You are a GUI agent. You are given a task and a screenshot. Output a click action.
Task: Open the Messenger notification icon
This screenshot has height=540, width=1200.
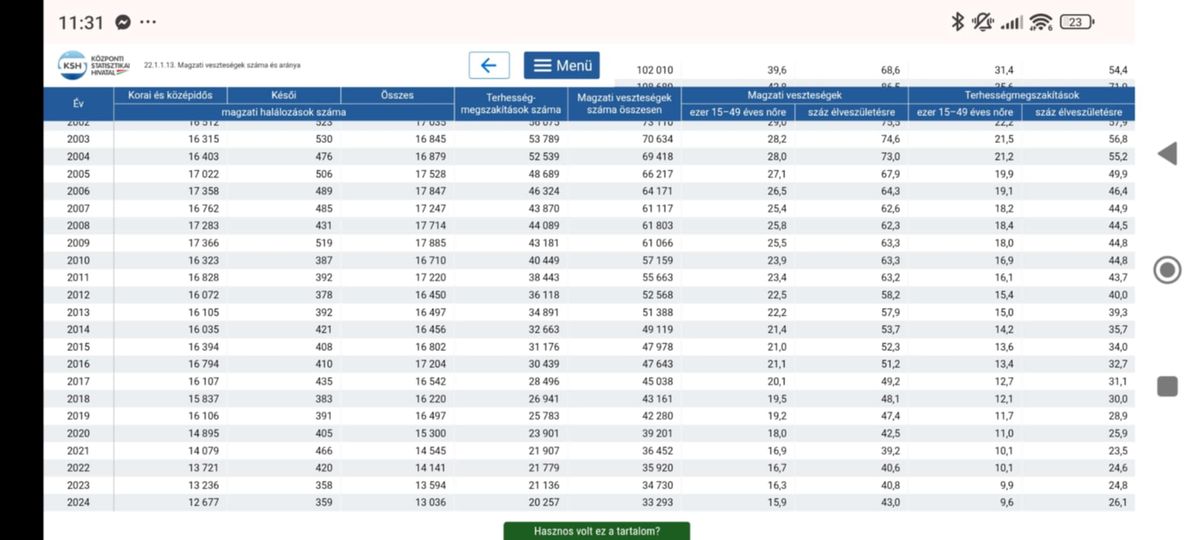[x=123, y=22]
